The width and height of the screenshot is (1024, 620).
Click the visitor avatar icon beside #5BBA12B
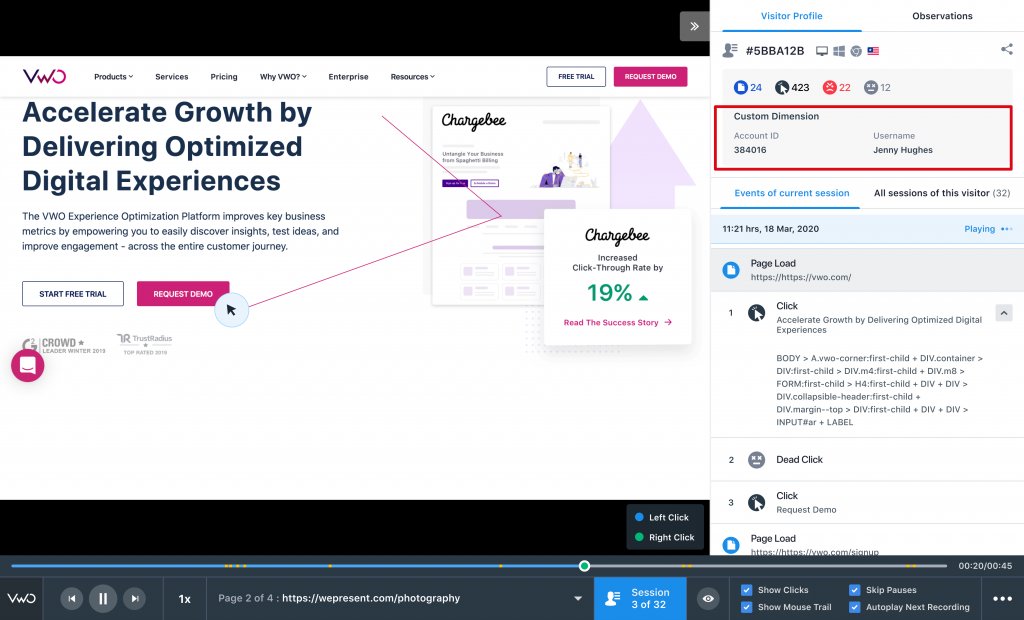(730, 50)
